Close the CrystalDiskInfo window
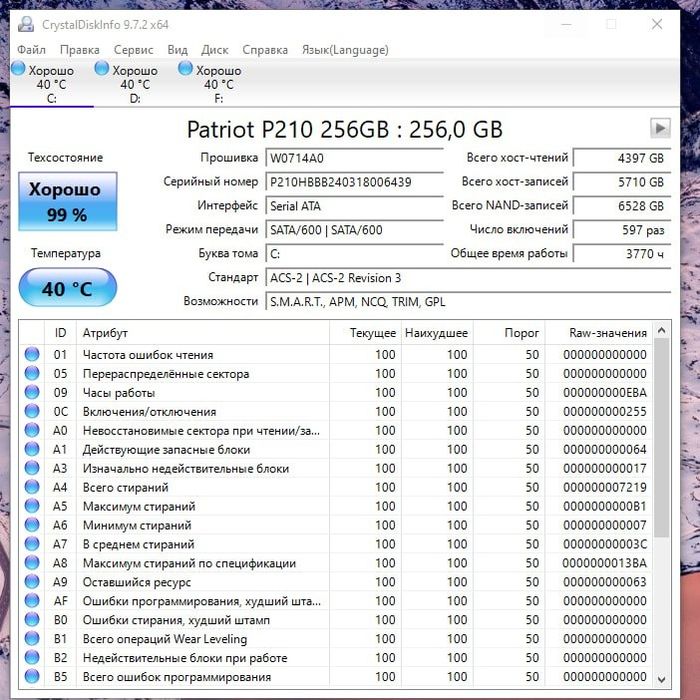This screenshot has height=700, width=700. (657, 24)
